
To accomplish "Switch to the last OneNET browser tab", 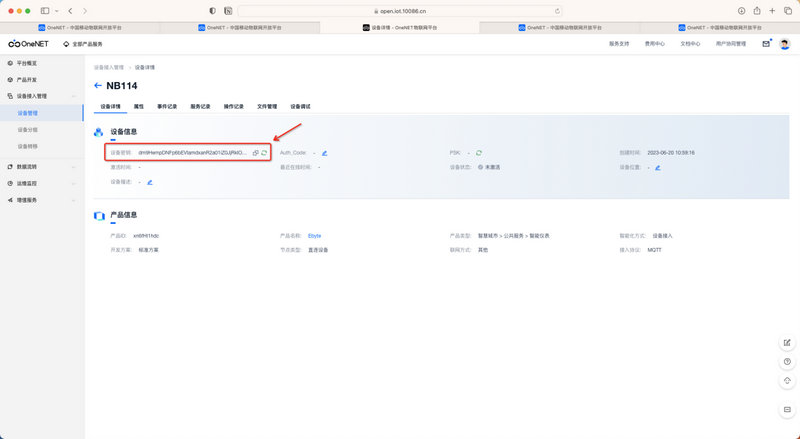I will pos(720,28).
